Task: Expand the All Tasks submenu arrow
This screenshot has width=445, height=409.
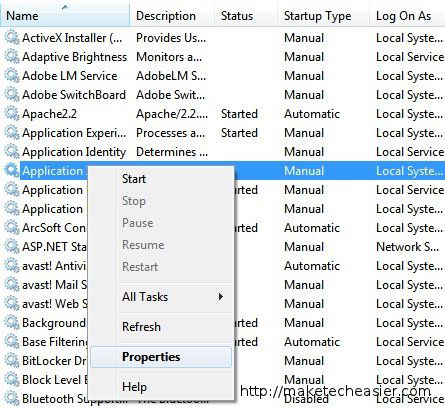Action: [x=220, y=296]
